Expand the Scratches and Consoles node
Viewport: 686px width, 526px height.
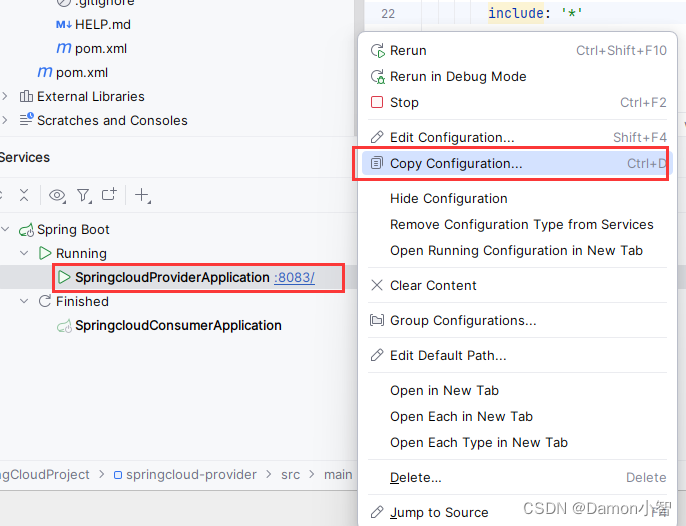[5, 120]
